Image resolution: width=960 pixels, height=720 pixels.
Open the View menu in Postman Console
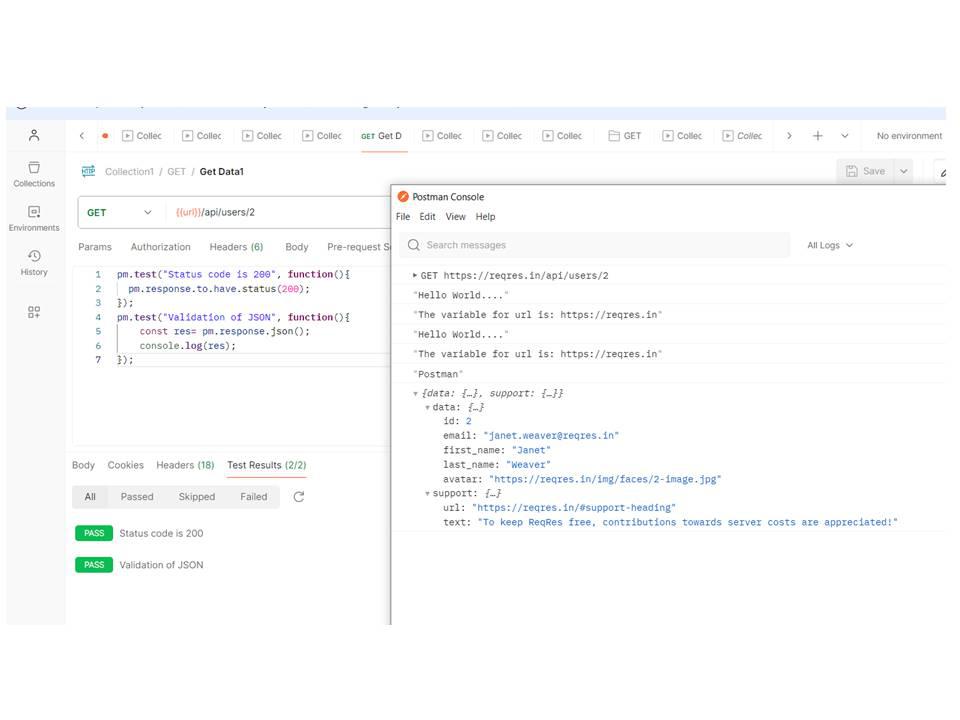456,217
